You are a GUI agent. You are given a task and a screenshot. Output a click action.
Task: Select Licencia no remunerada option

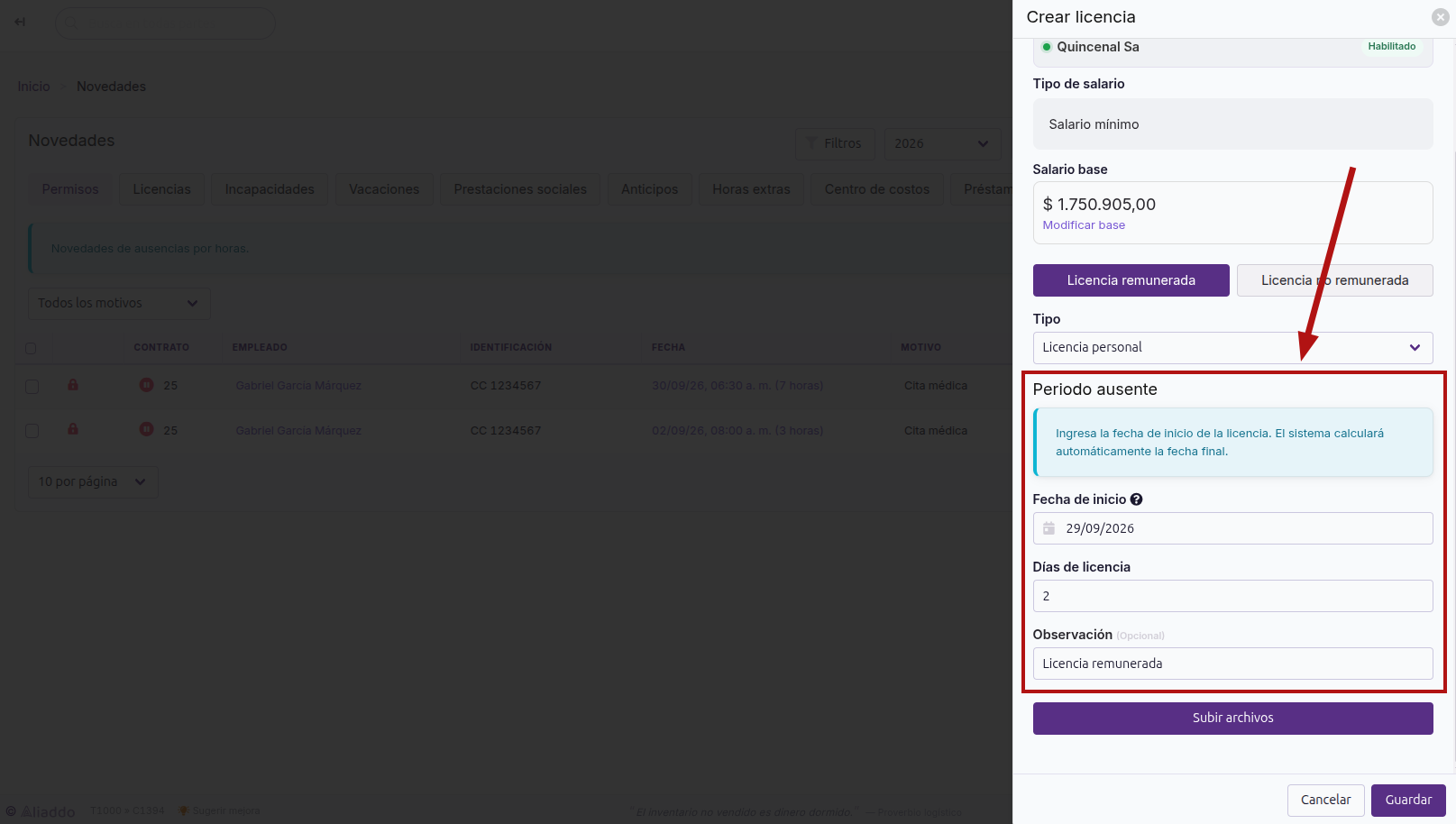point(1334,280)
